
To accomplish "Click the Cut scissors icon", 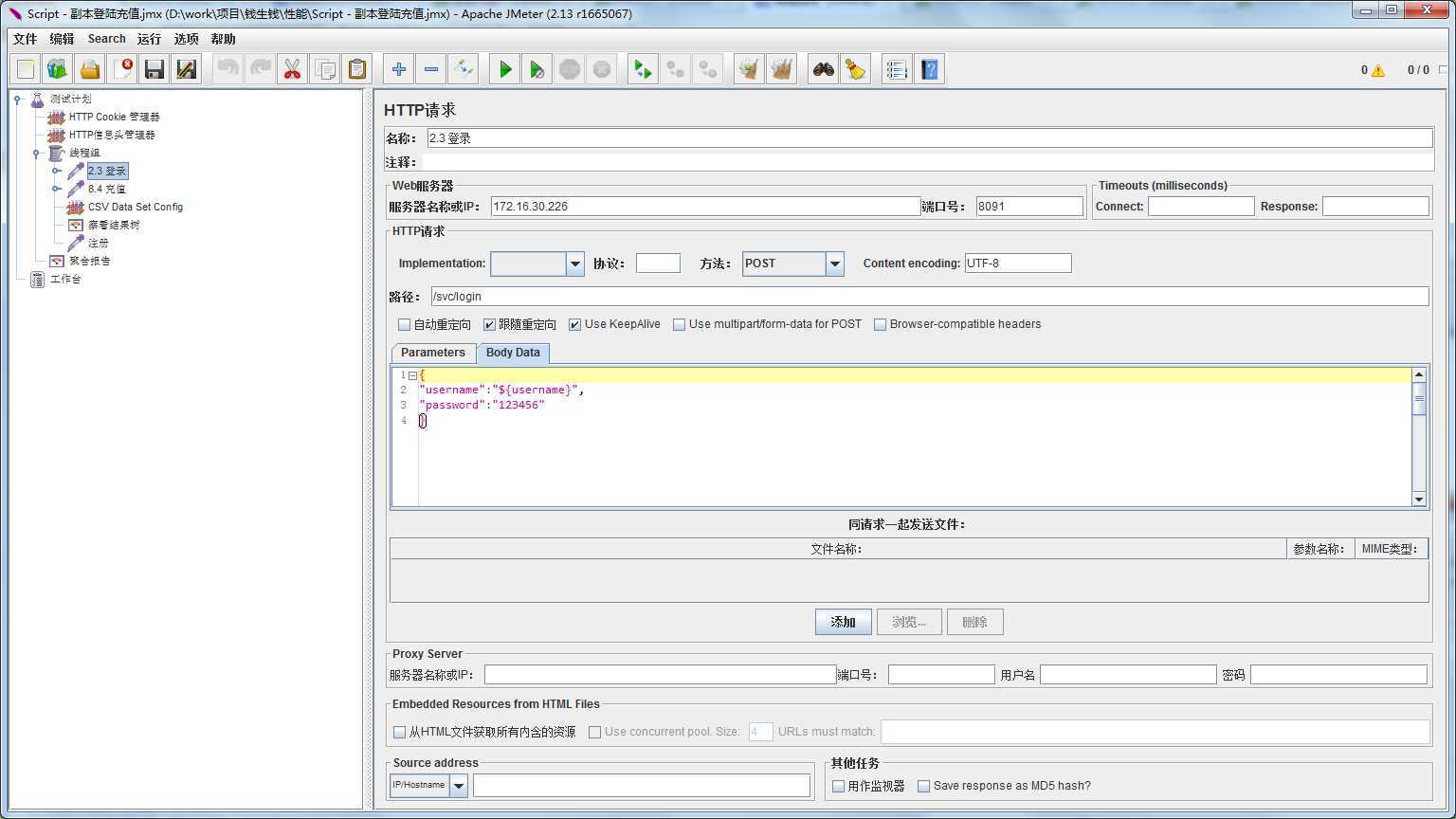I will point(292,69).
